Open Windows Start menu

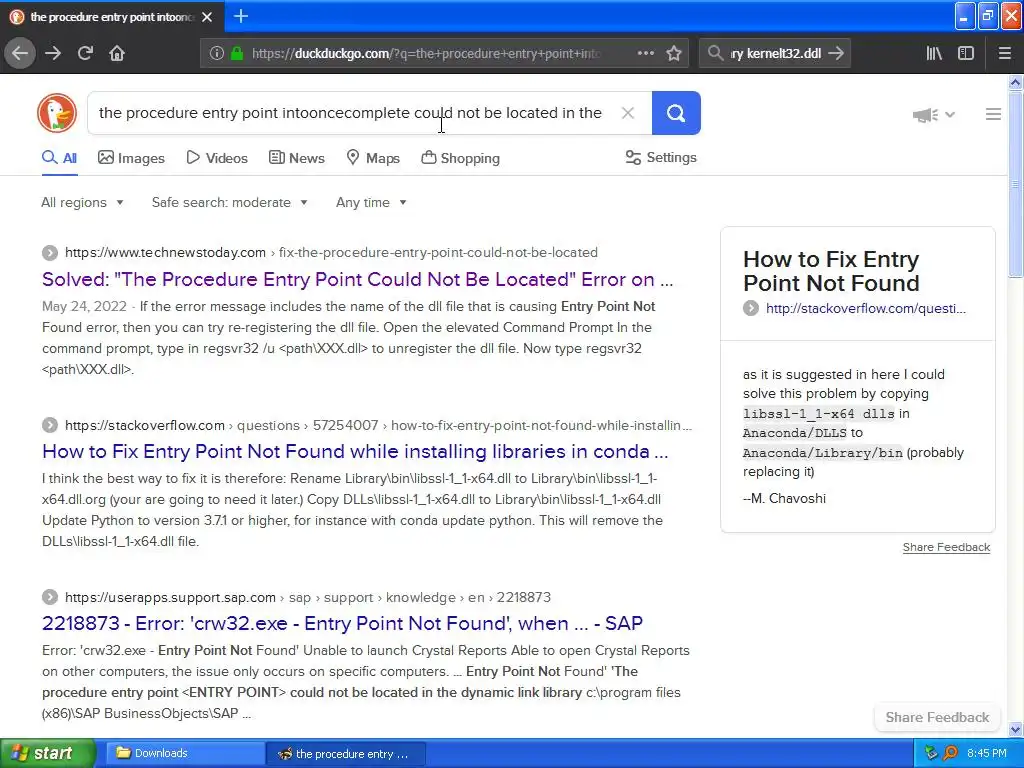48,753
